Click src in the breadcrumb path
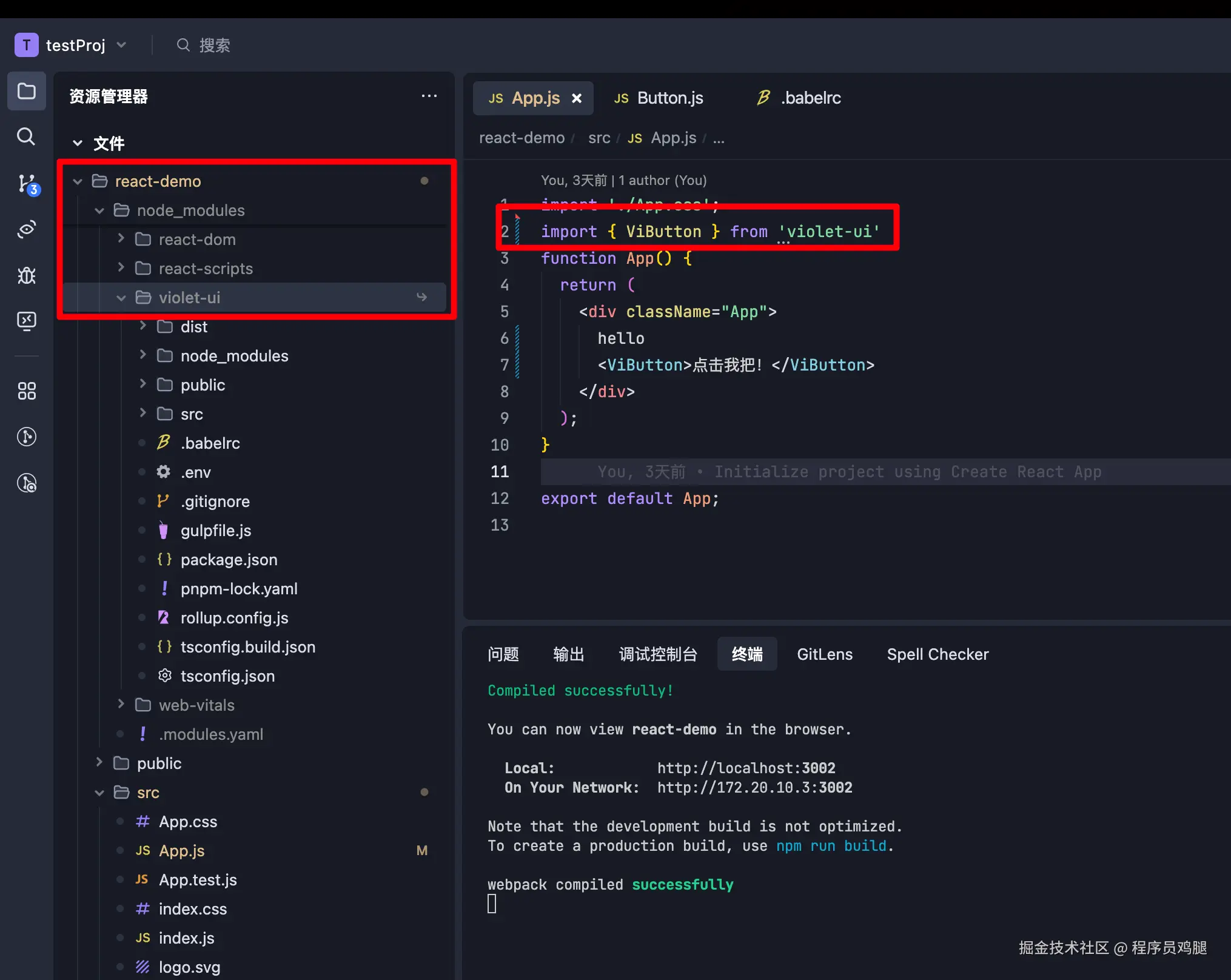1231x980 pixels. pyautogui.click(x=599, y=138)
